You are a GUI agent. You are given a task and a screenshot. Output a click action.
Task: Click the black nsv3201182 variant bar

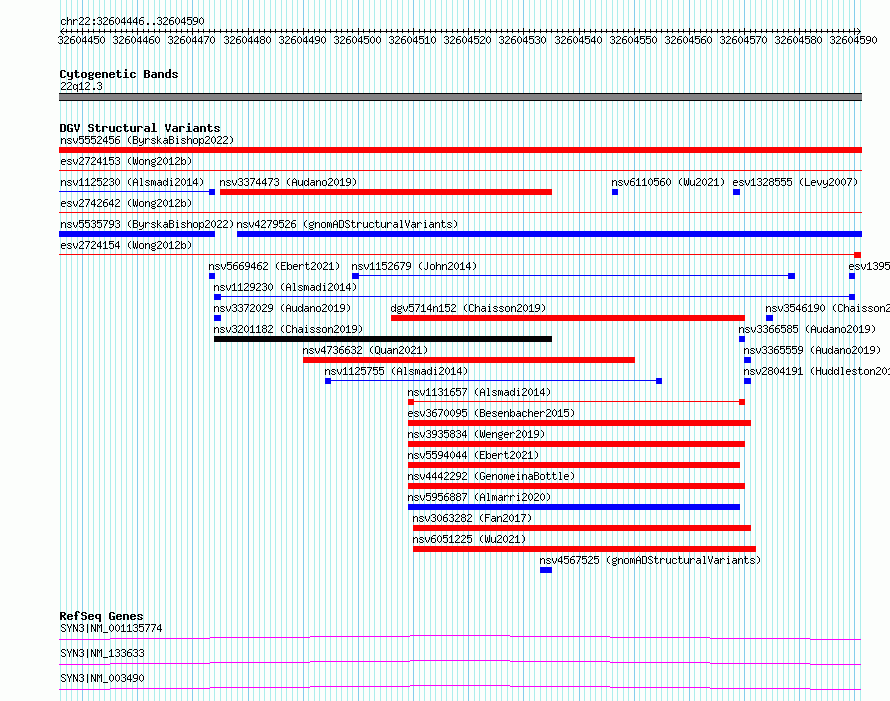383,339
